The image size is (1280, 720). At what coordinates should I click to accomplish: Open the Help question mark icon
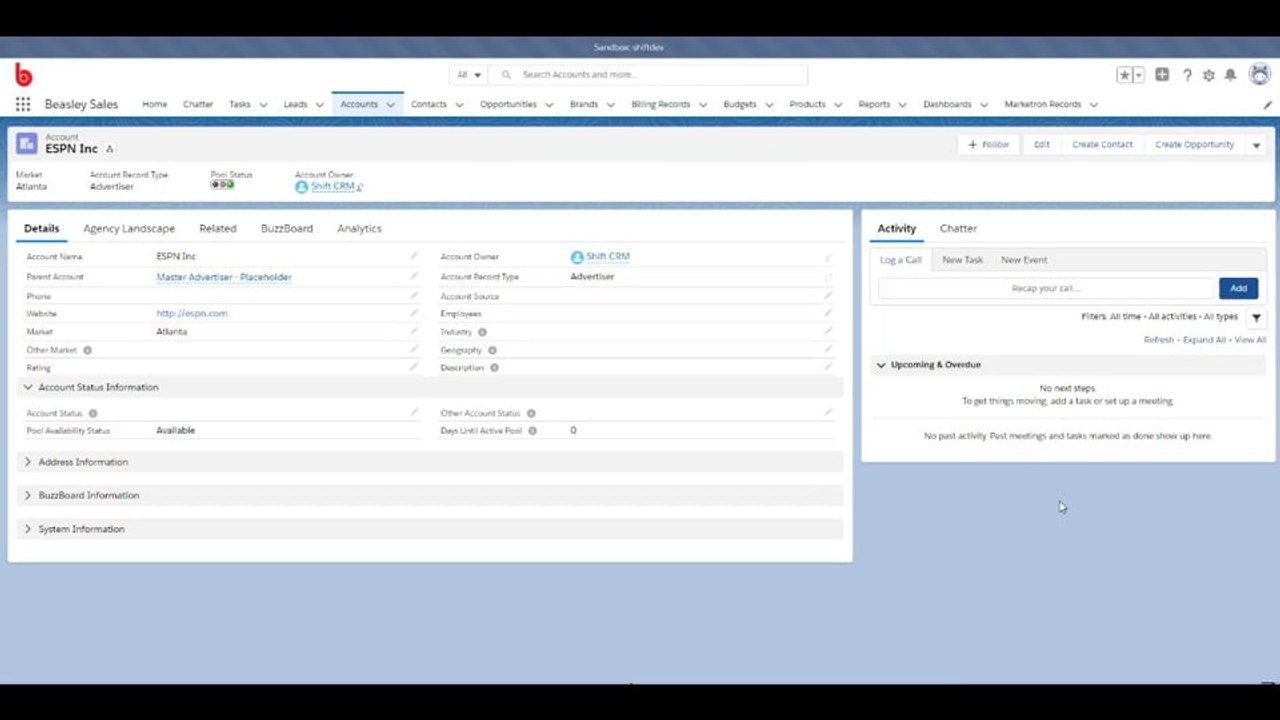tap(1187, 75)
